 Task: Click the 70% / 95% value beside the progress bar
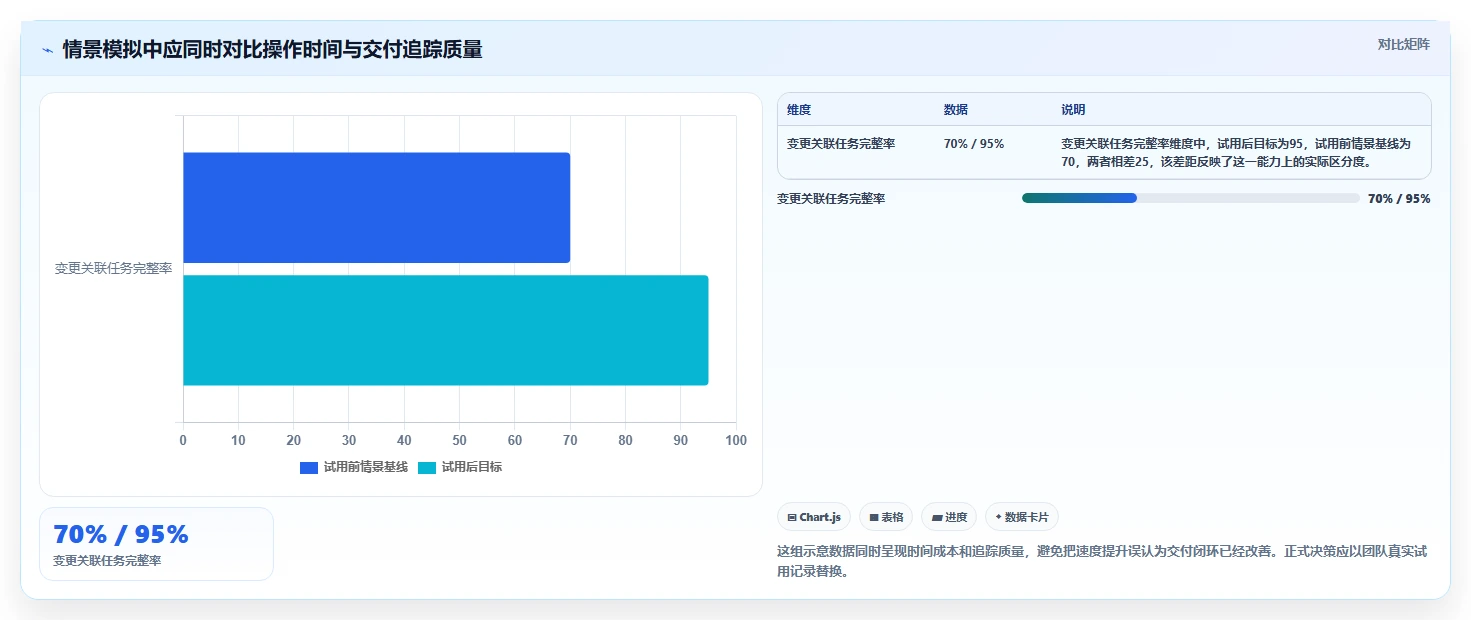[1399, 199]
